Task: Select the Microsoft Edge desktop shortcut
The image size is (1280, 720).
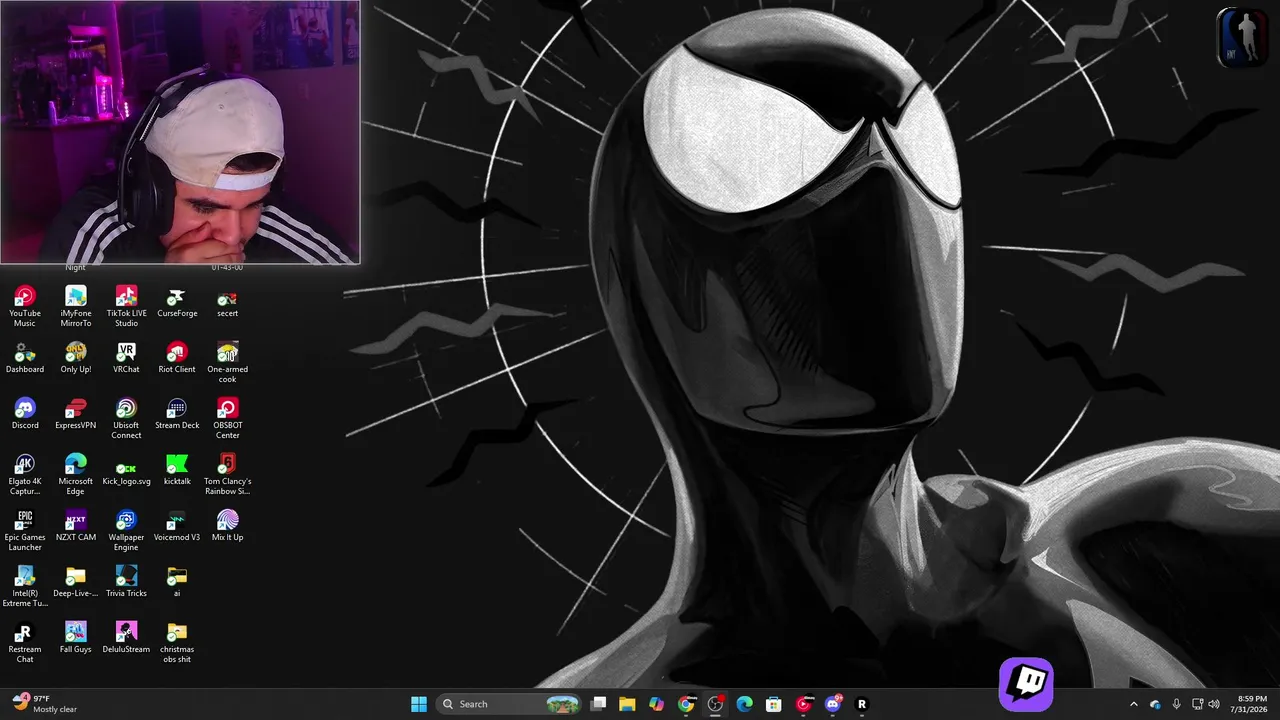Action: (76, 474)
